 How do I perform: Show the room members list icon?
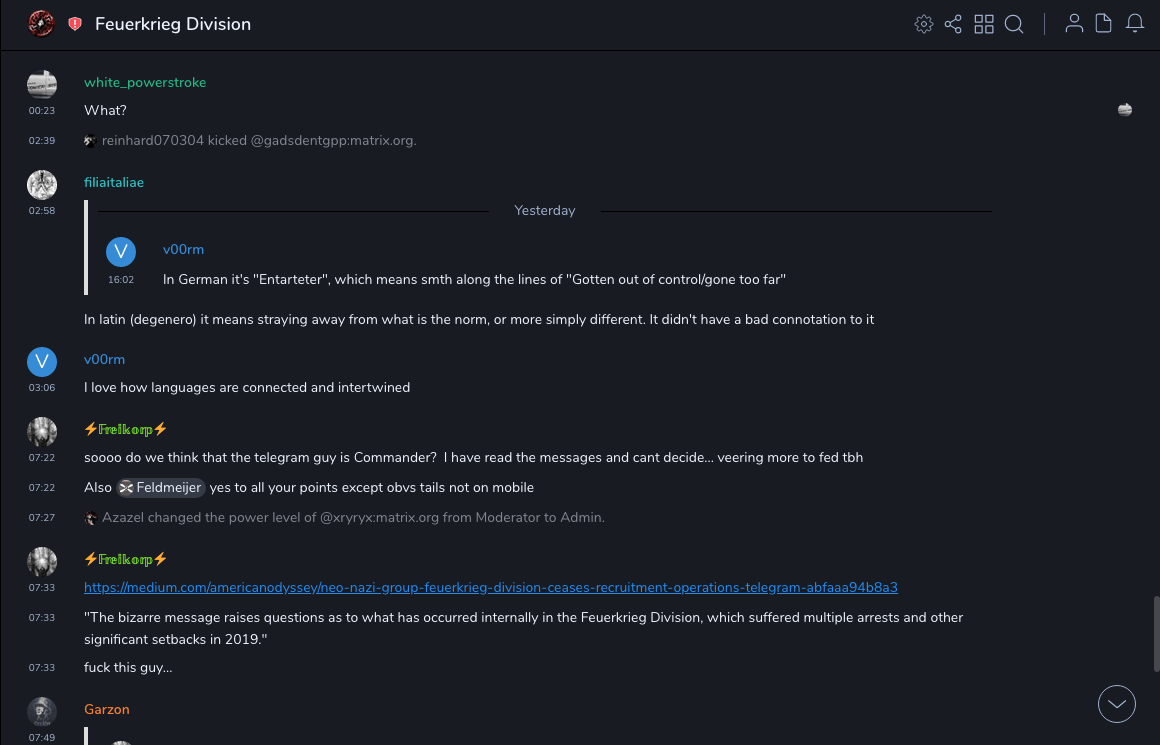pyautogui.click(x=1074, y=24)
